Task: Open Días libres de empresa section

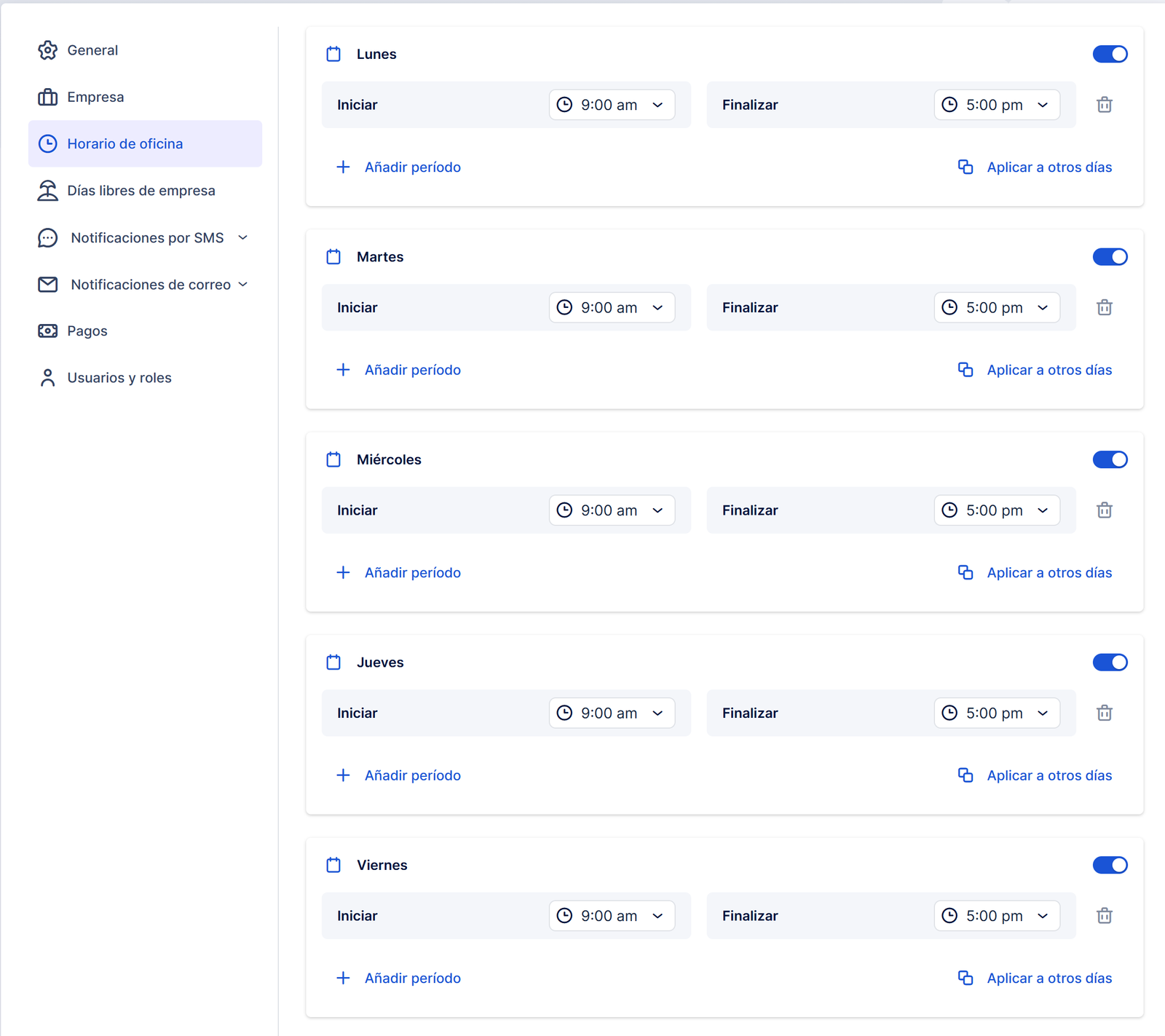Action: (141, 191)
